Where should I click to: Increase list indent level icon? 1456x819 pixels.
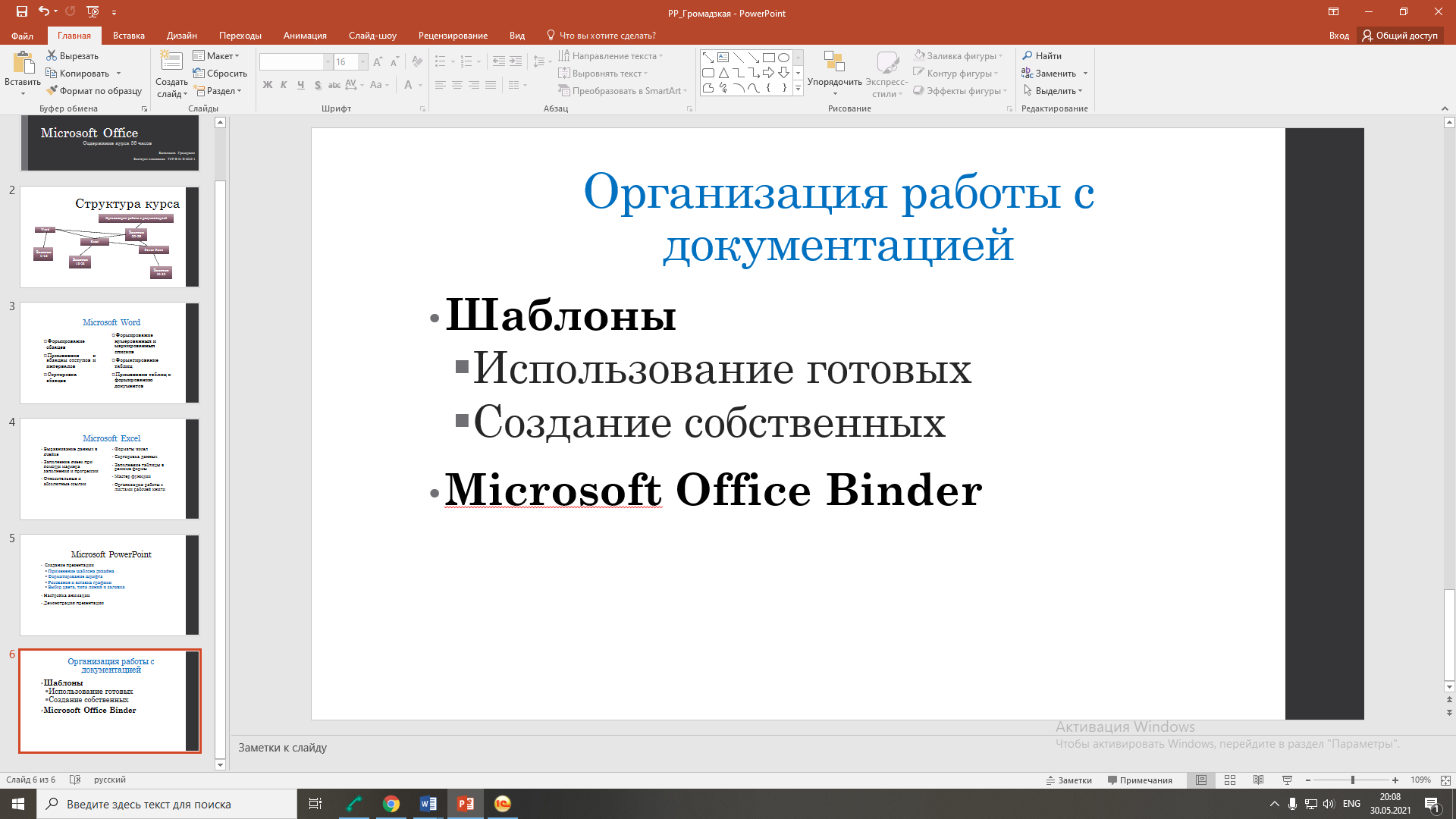click(516, 61)
